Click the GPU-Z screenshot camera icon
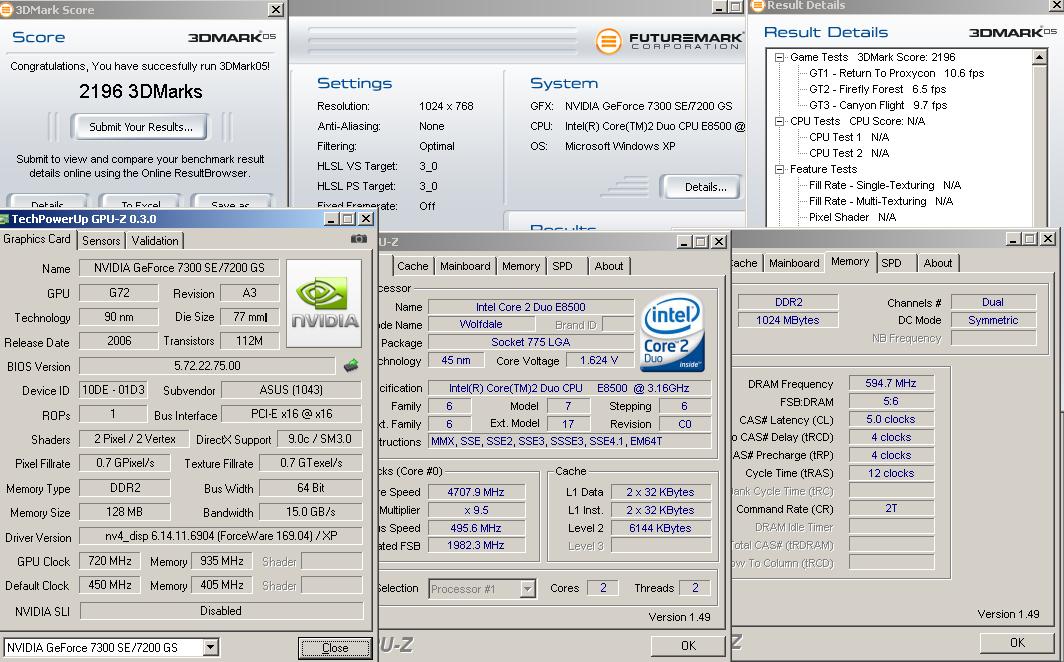This screenshot has width=1064, height=662. [359, 239]
